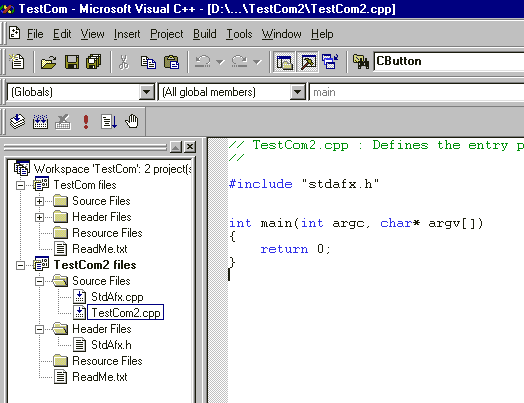Image resolution: width=524 pixels, height=403 pixels.
Task: Open the Insert menu
Action: coord(127,34)
